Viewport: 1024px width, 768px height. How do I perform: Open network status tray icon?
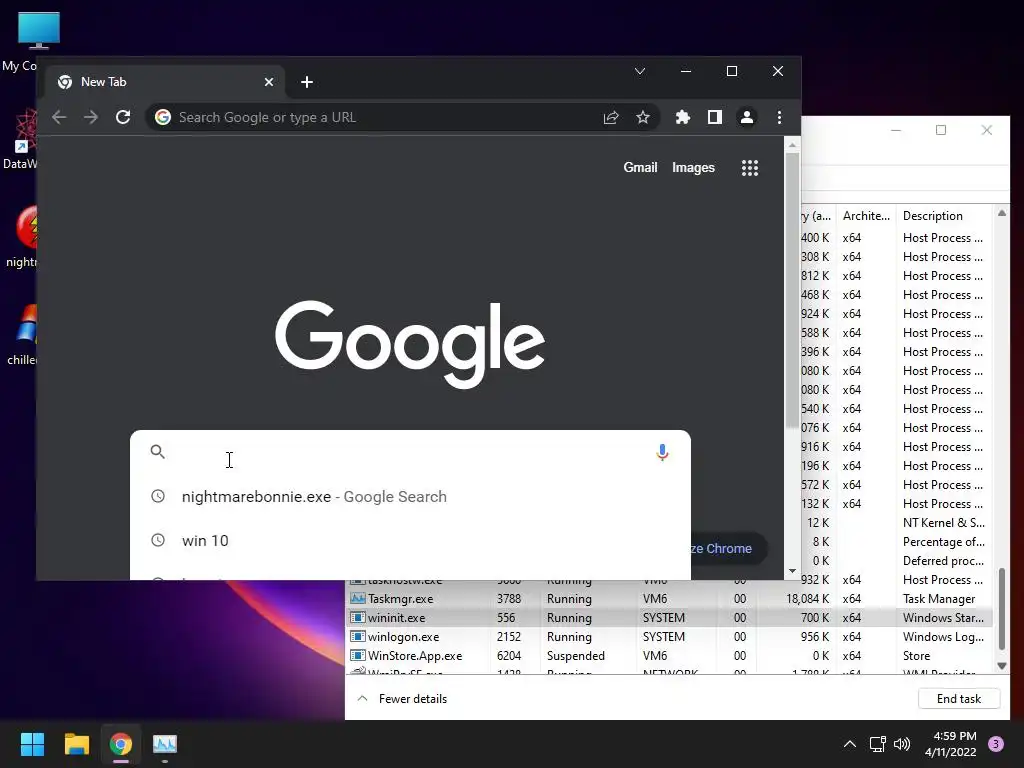coord(878,744)
